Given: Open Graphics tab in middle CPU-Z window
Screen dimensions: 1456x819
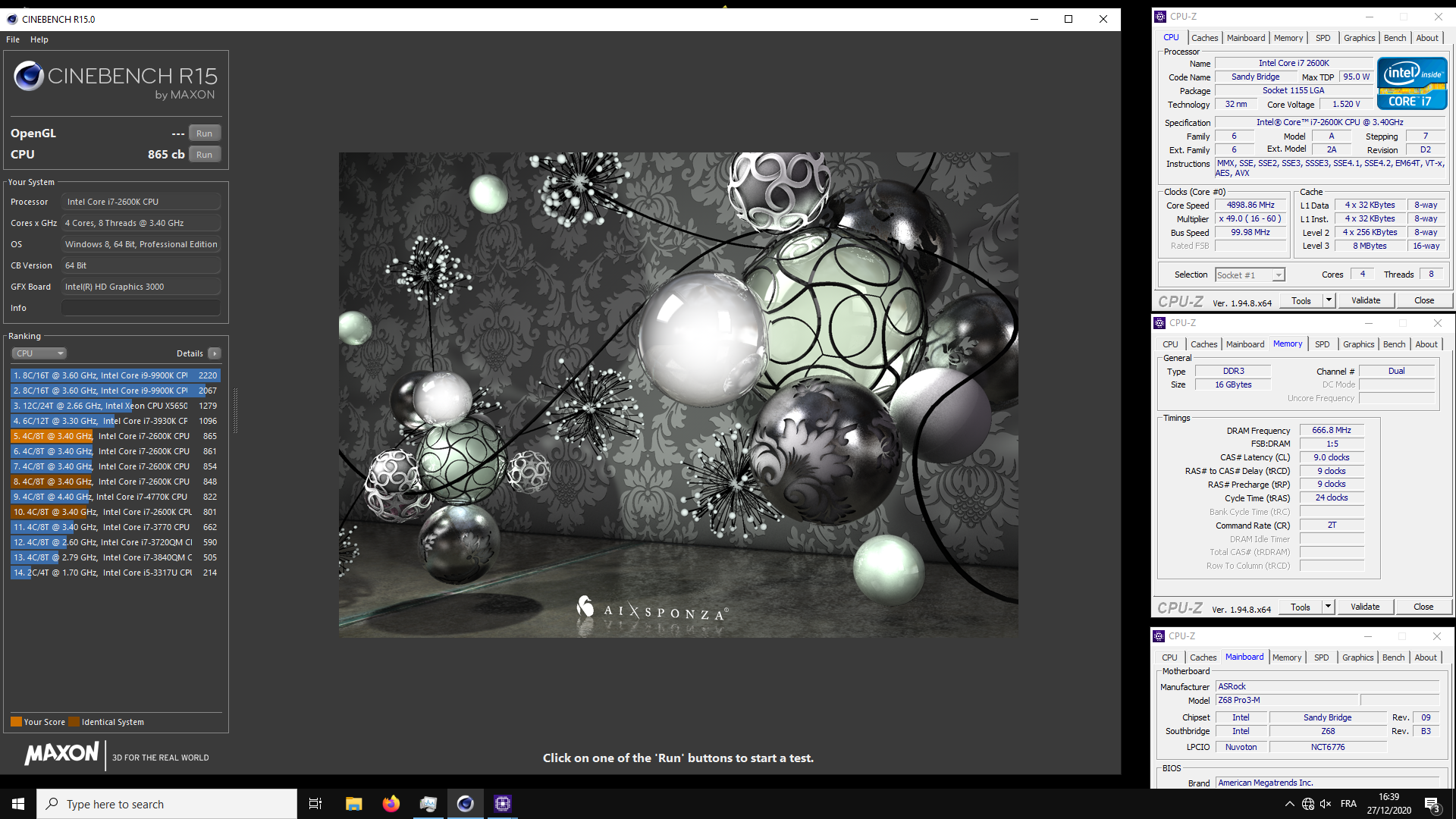Looking at the screenshot, I should (1358, 344).
